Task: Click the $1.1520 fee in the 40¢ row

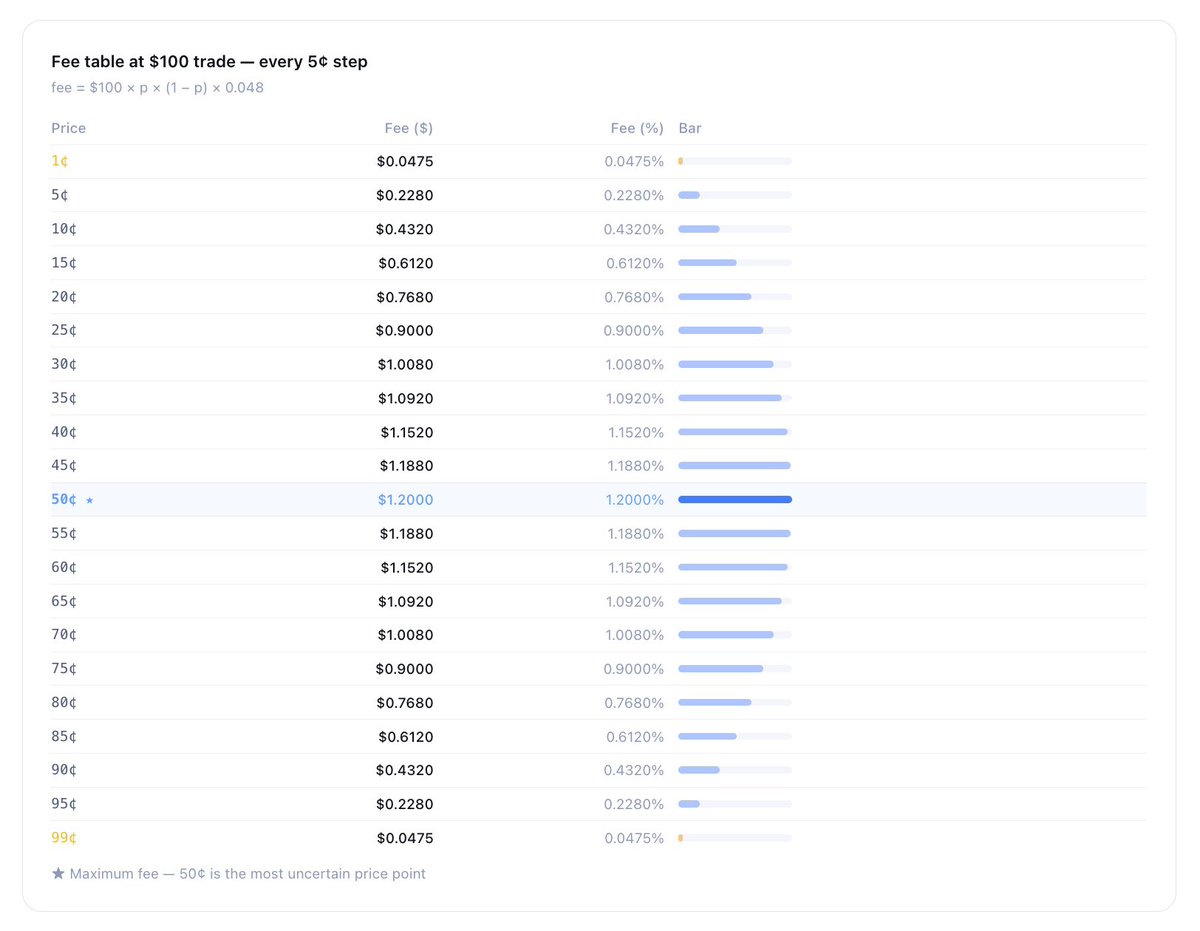Action: point(407,432)
